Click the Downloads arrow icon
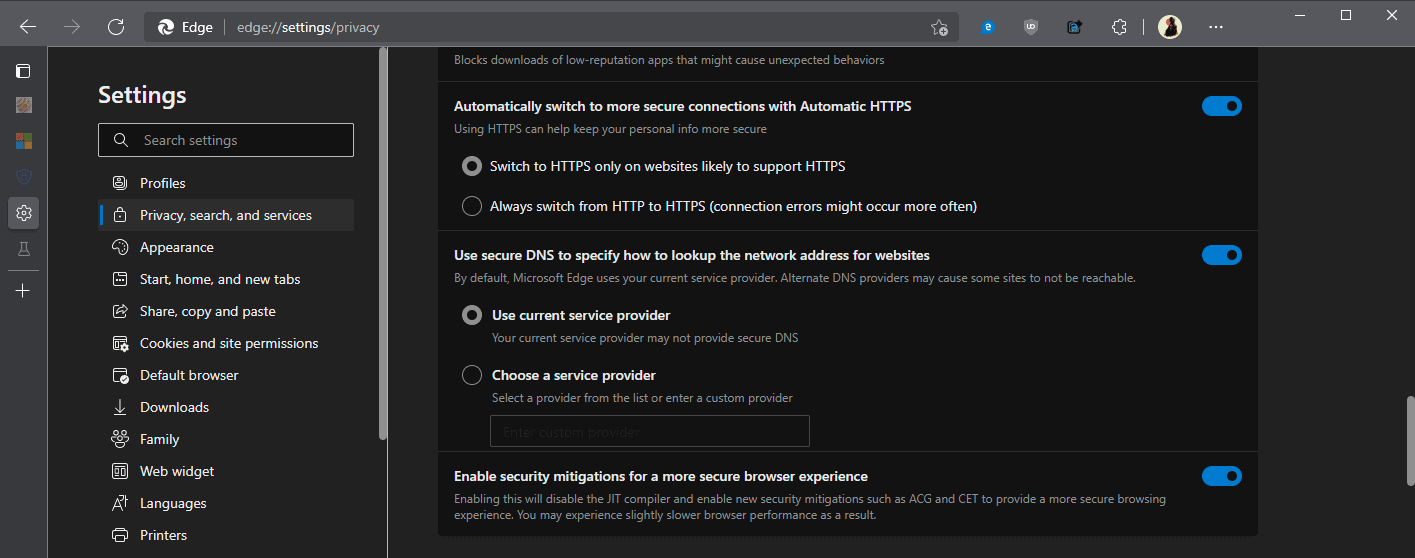This screenshot has height=558, width=1415. [120, 407]
